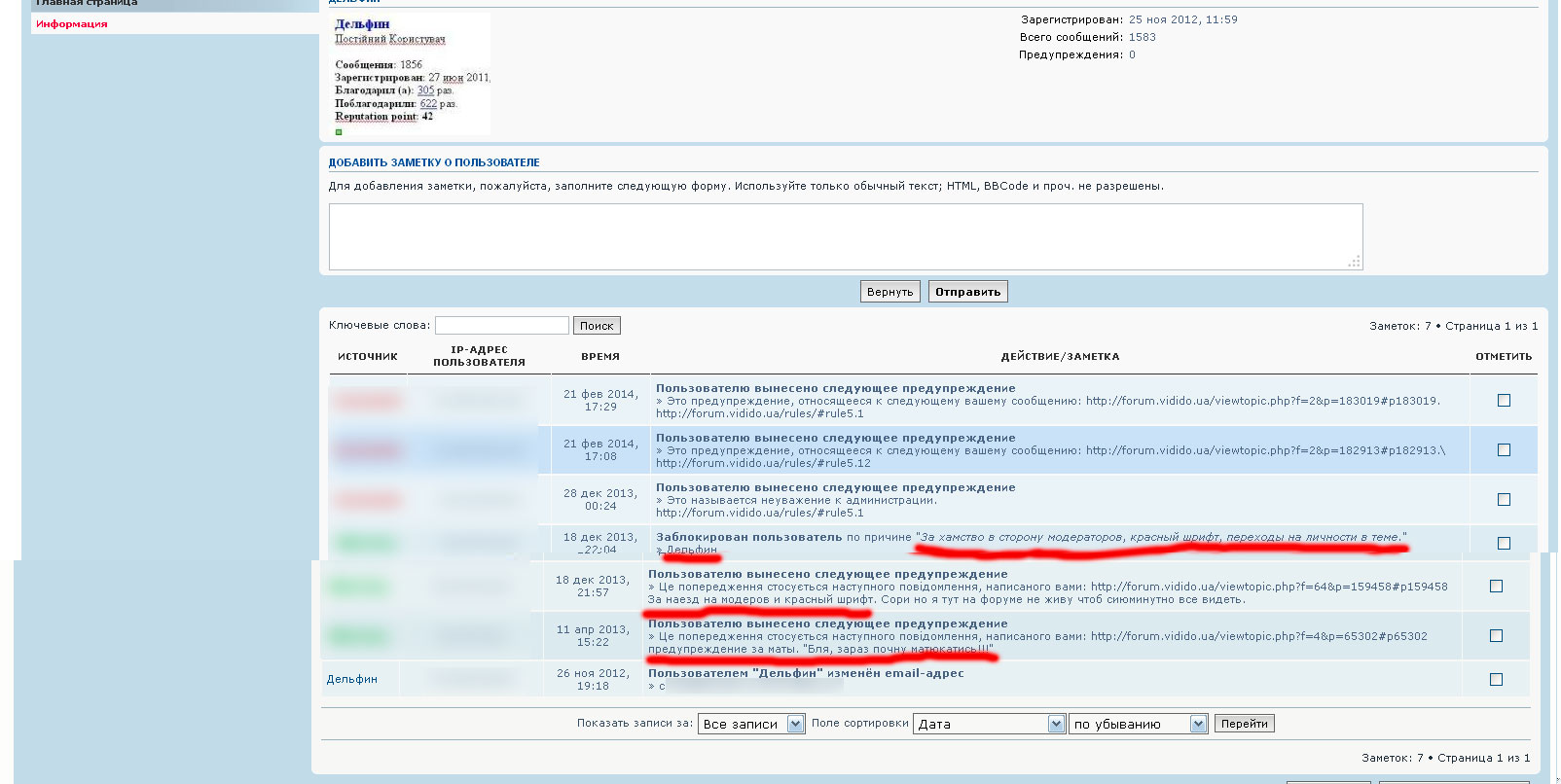The height and width of the screenshot is (784, 1561).
Task: Go to Главная страница in the sidebar
Action: (87, 3)
